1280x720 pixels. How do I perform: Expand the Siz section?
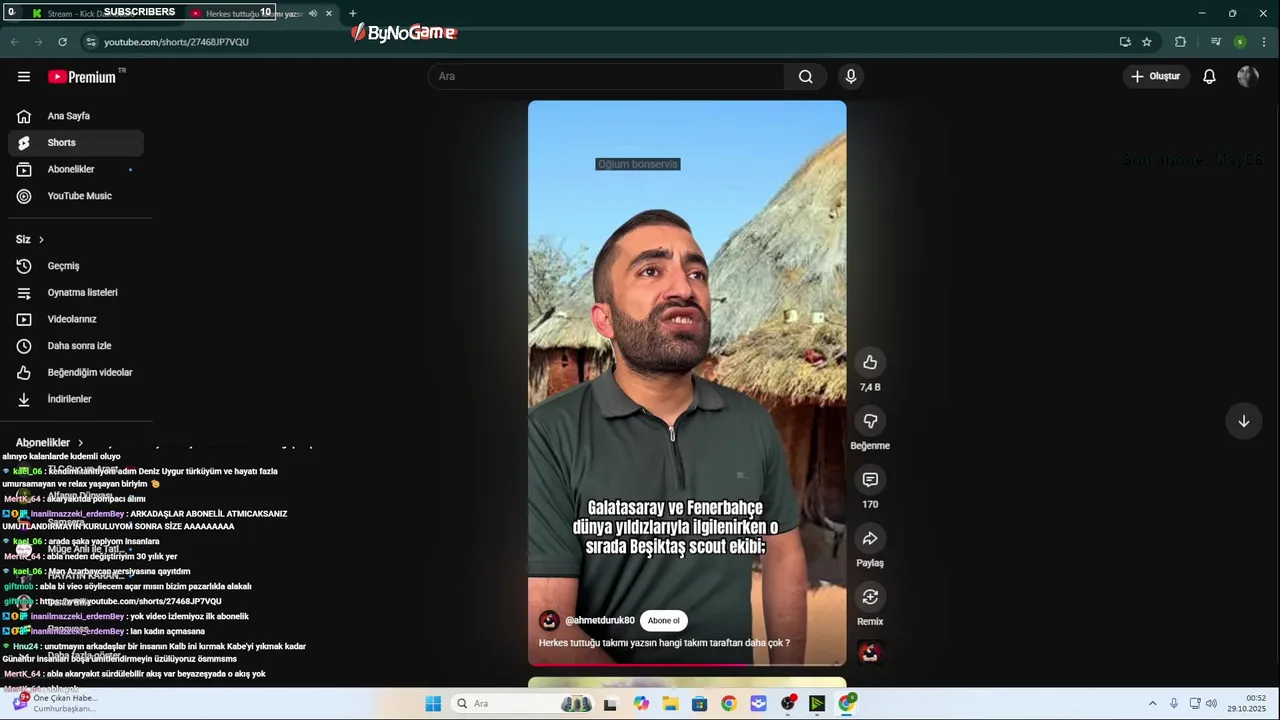30,239
